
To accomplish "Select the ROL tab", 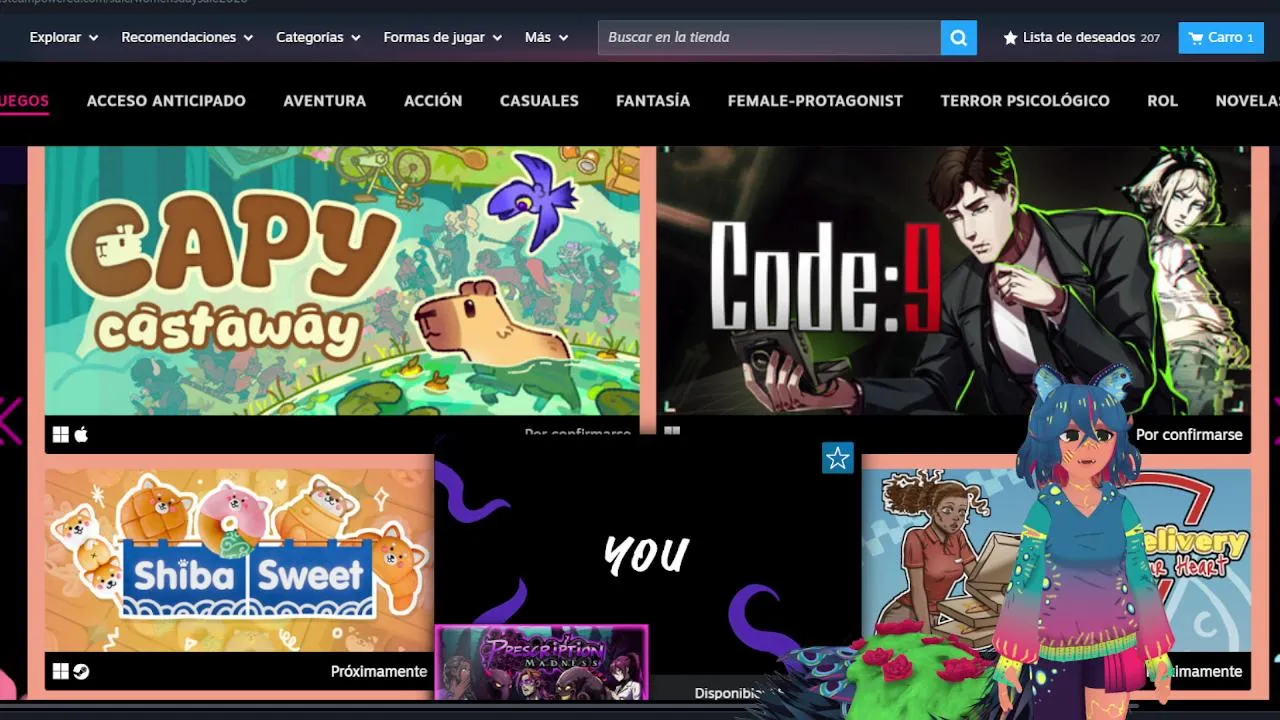I will [1163, 101].
